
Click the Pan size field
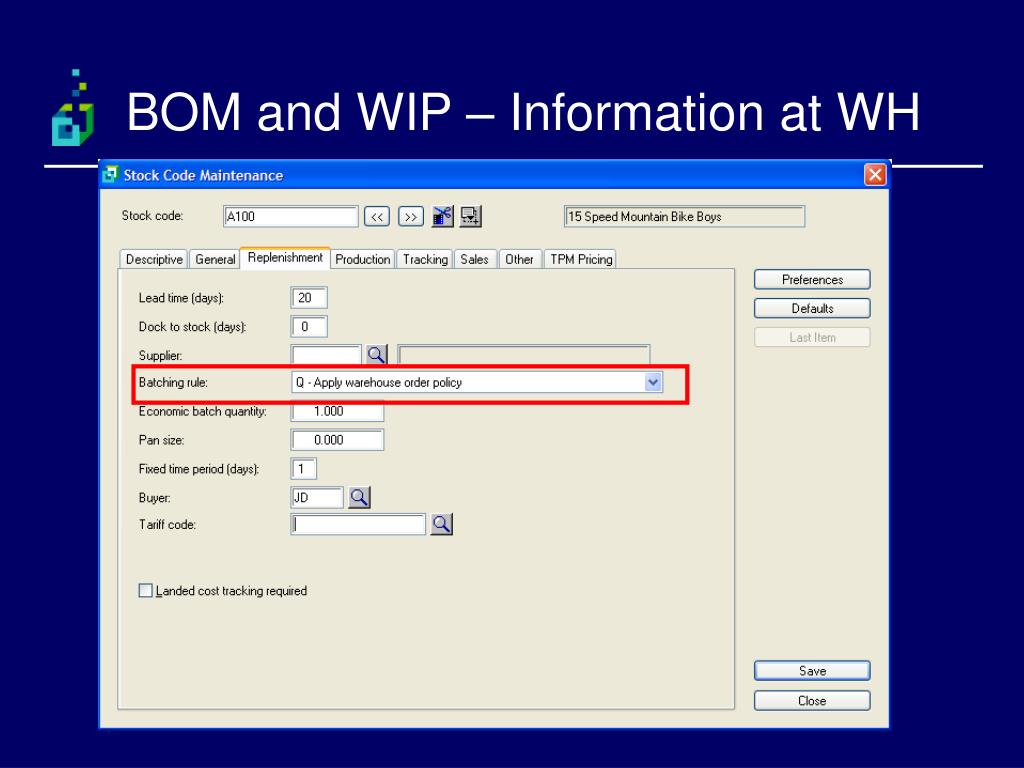point(337,440)
